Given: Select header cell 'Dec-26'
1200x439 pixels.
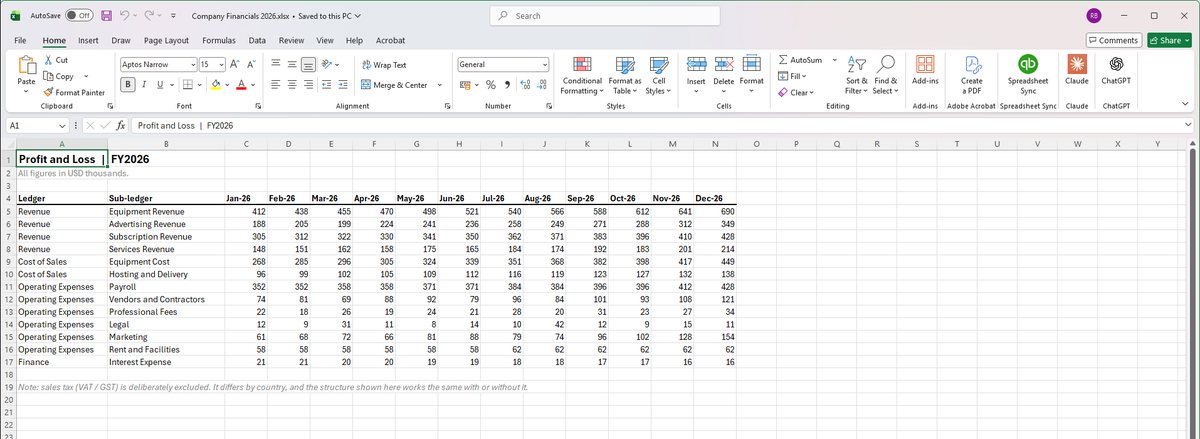Looking at the screenshot, I should [x=715, y=198].
